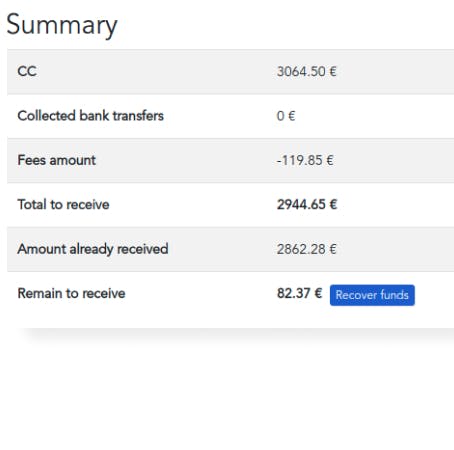Select the -119.85 € fees value

305,160
